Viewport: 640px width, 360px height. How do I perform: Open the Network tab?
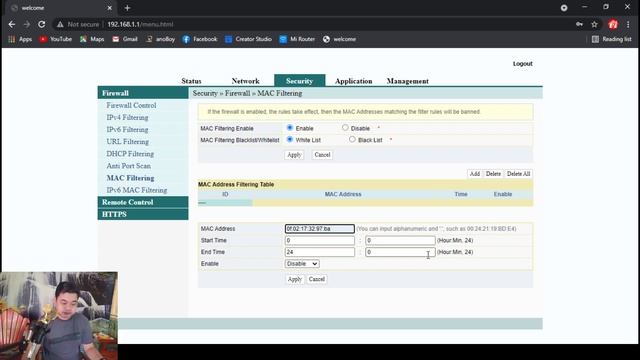245,81
